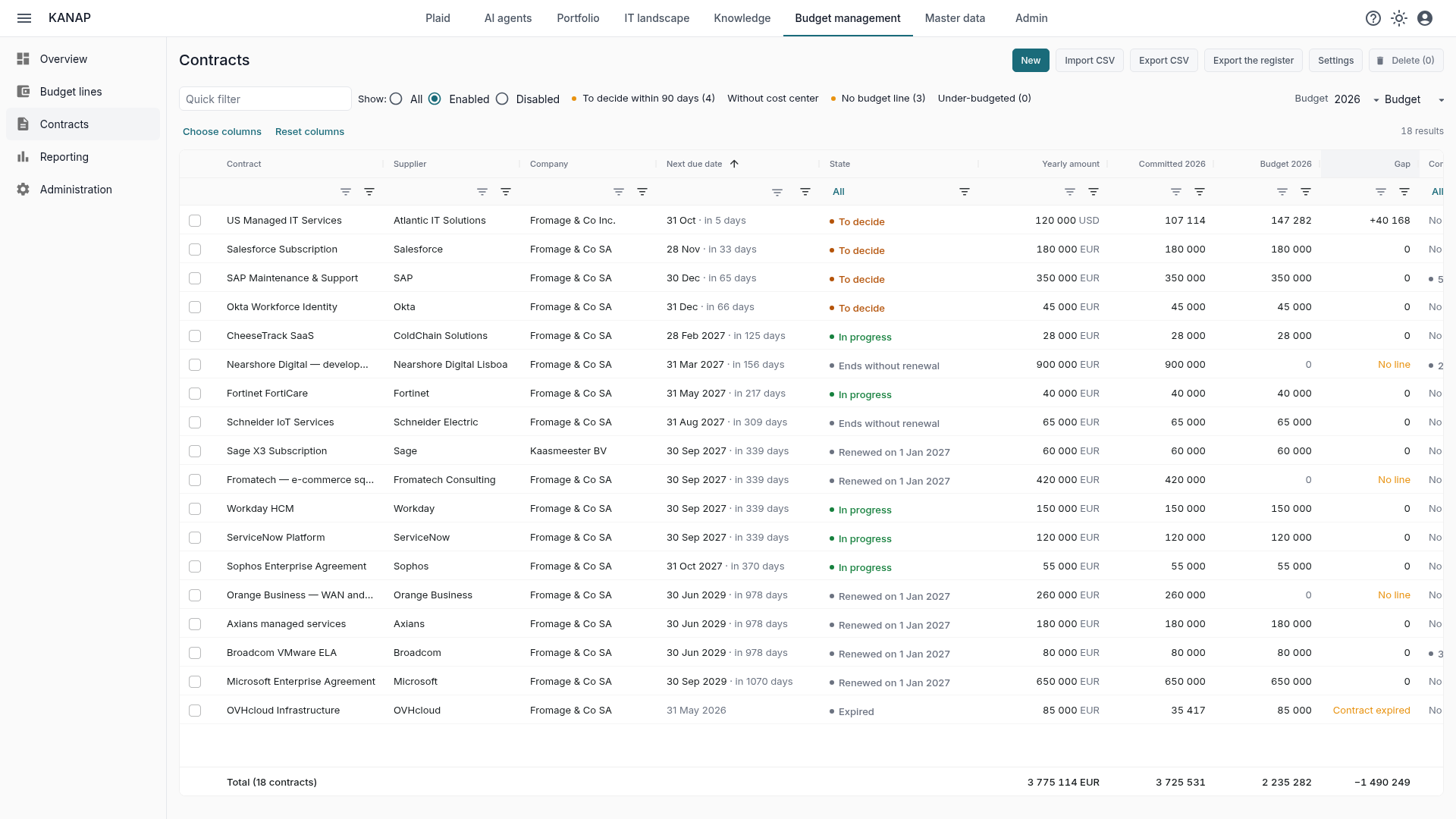This screenshot has width=1456, height=819.
Task: Click the Reporting bar chart icon
Action: point(24,157)
